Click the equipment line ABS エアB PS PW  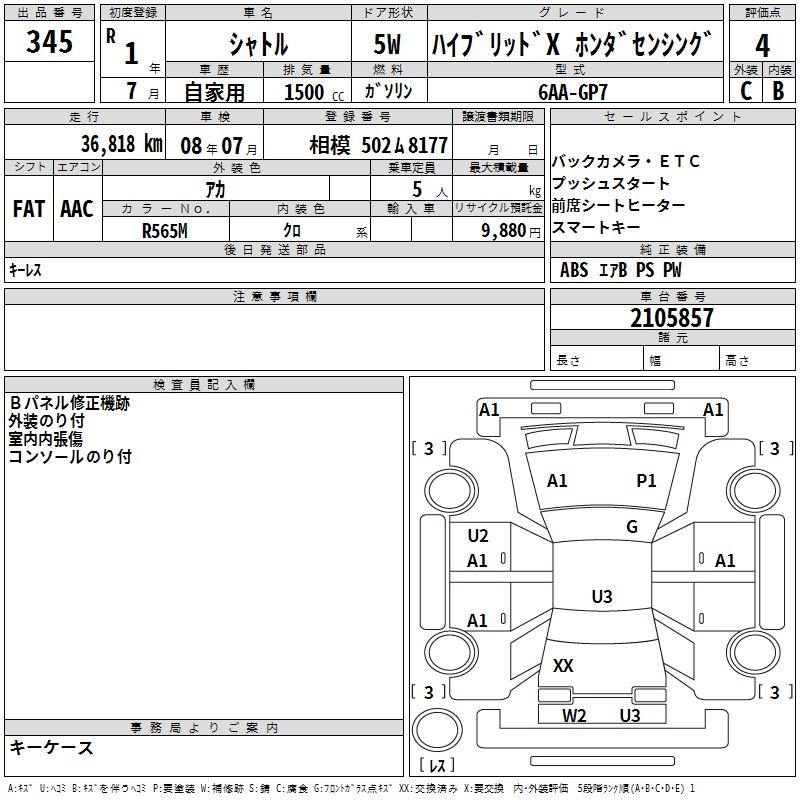[x=620, y=270]
